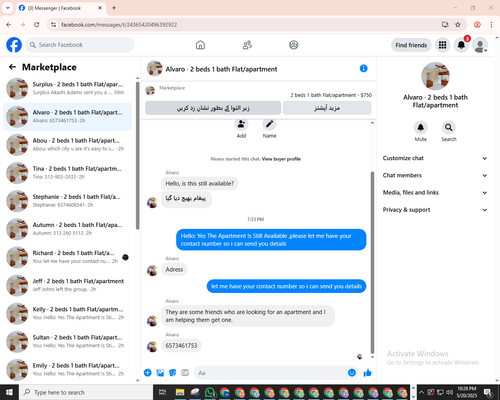Click the back arrow beside Marketplace
This screenshot has height=400, width=500.
[x=12, y=67]
